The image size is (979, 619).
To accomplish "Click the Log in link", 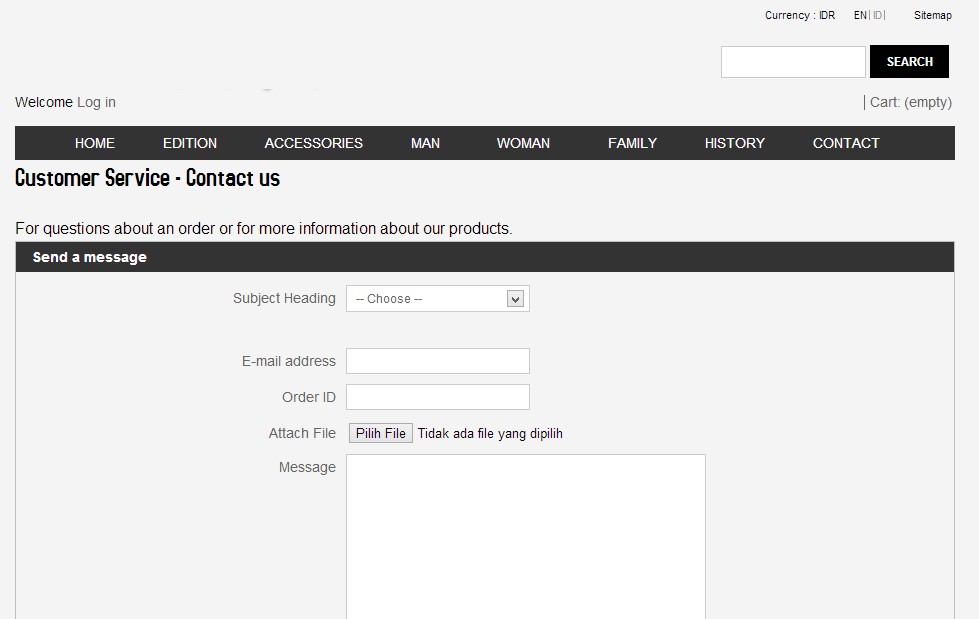I will [x=96, y=102].
